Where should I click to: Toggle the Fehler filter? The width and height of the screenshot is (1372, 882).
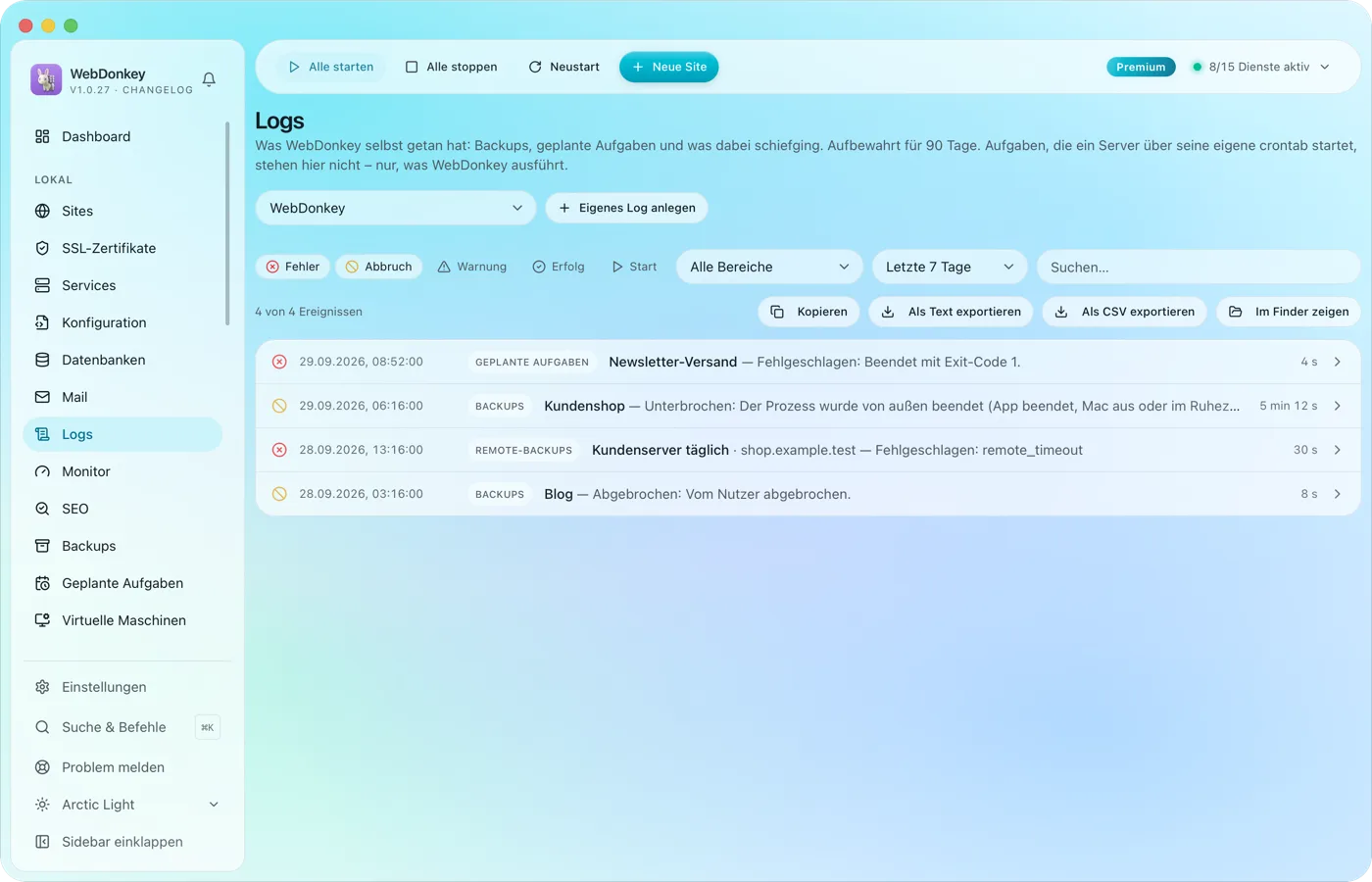pyautogui.click(x=293, y=267)
